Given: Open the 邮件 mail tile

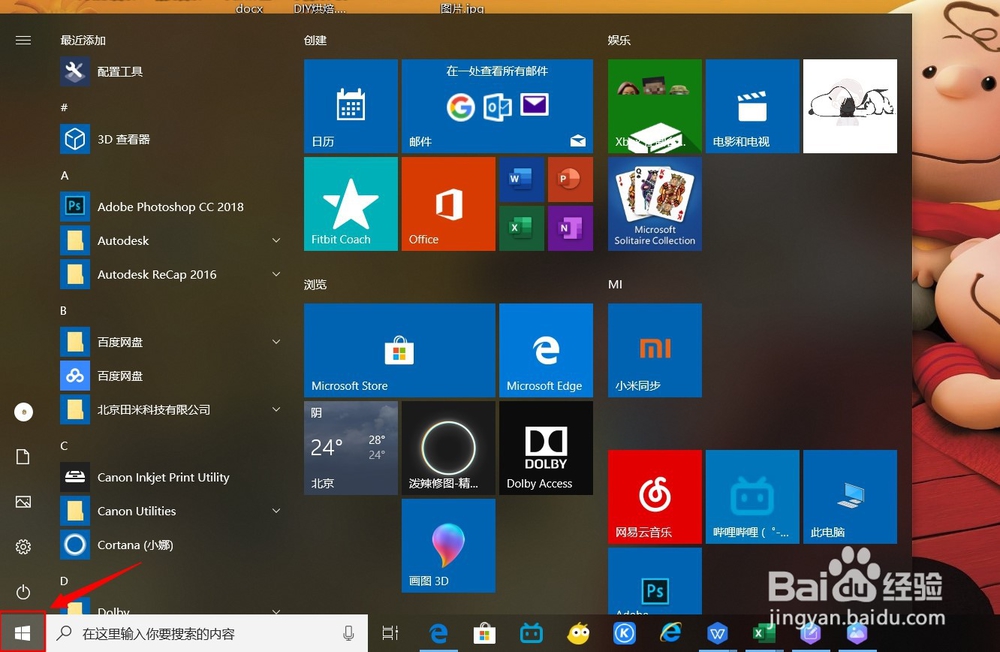Looking at the screenshot, I should pyautogui.click(x=497, y=106).
